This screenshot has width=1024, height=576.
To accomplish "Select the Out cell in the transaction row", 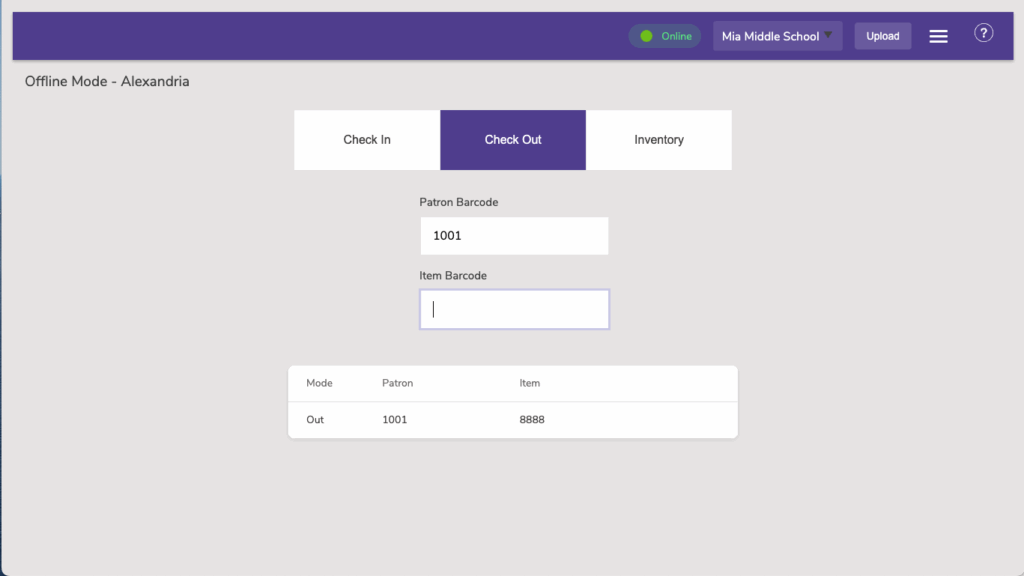I will click(x=315, y=420).
